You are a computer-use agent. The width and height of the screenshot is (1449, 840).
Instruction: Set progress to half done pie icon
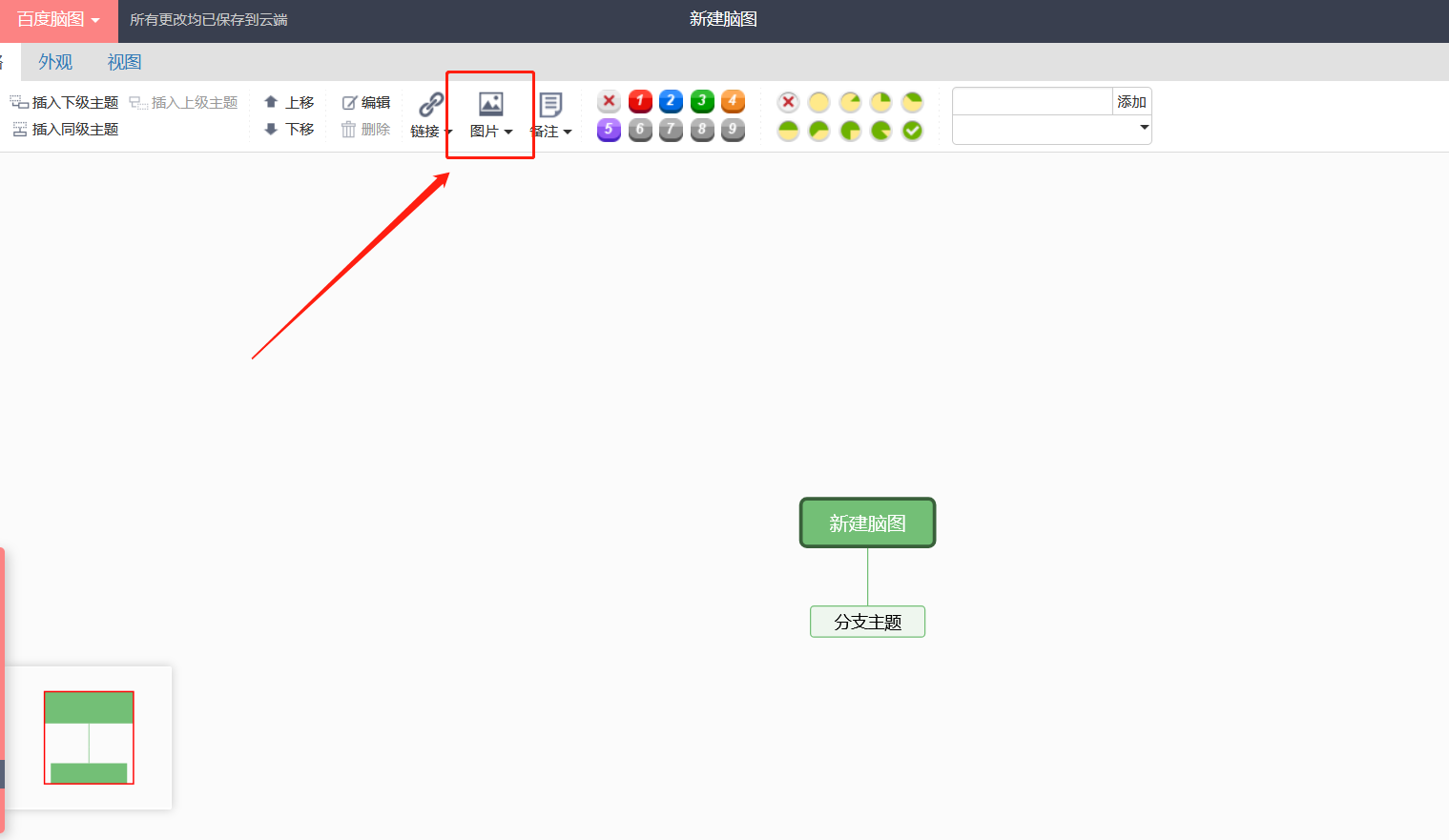[788, 131]
